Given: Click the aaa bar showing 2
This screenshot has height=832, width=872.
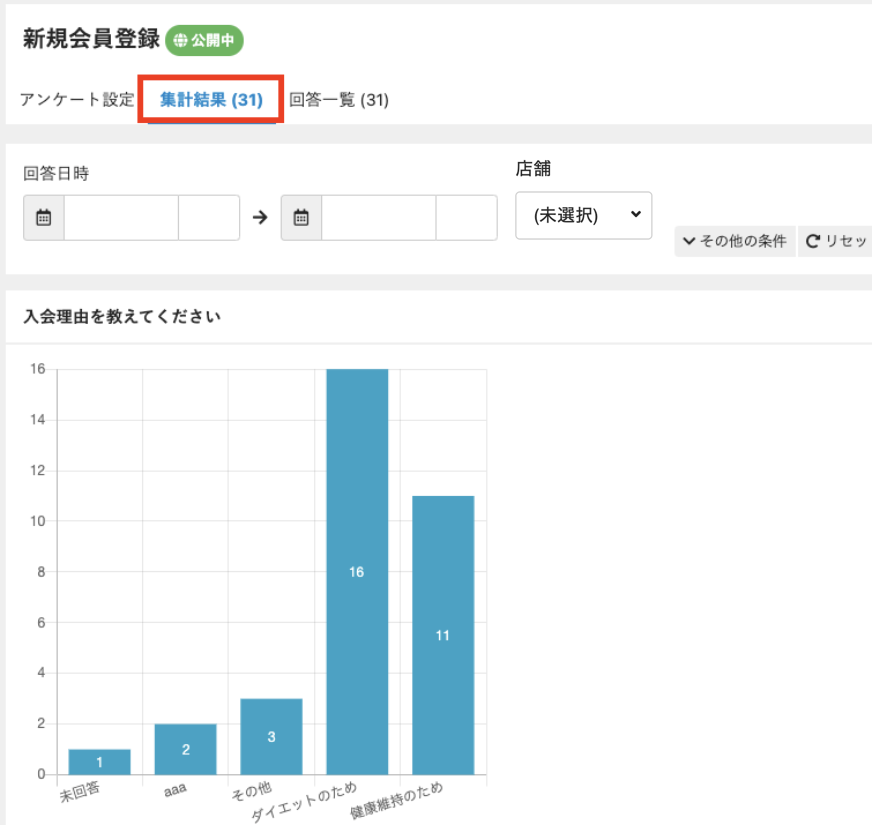Looking at the screenshot, I should coord(185,749).
